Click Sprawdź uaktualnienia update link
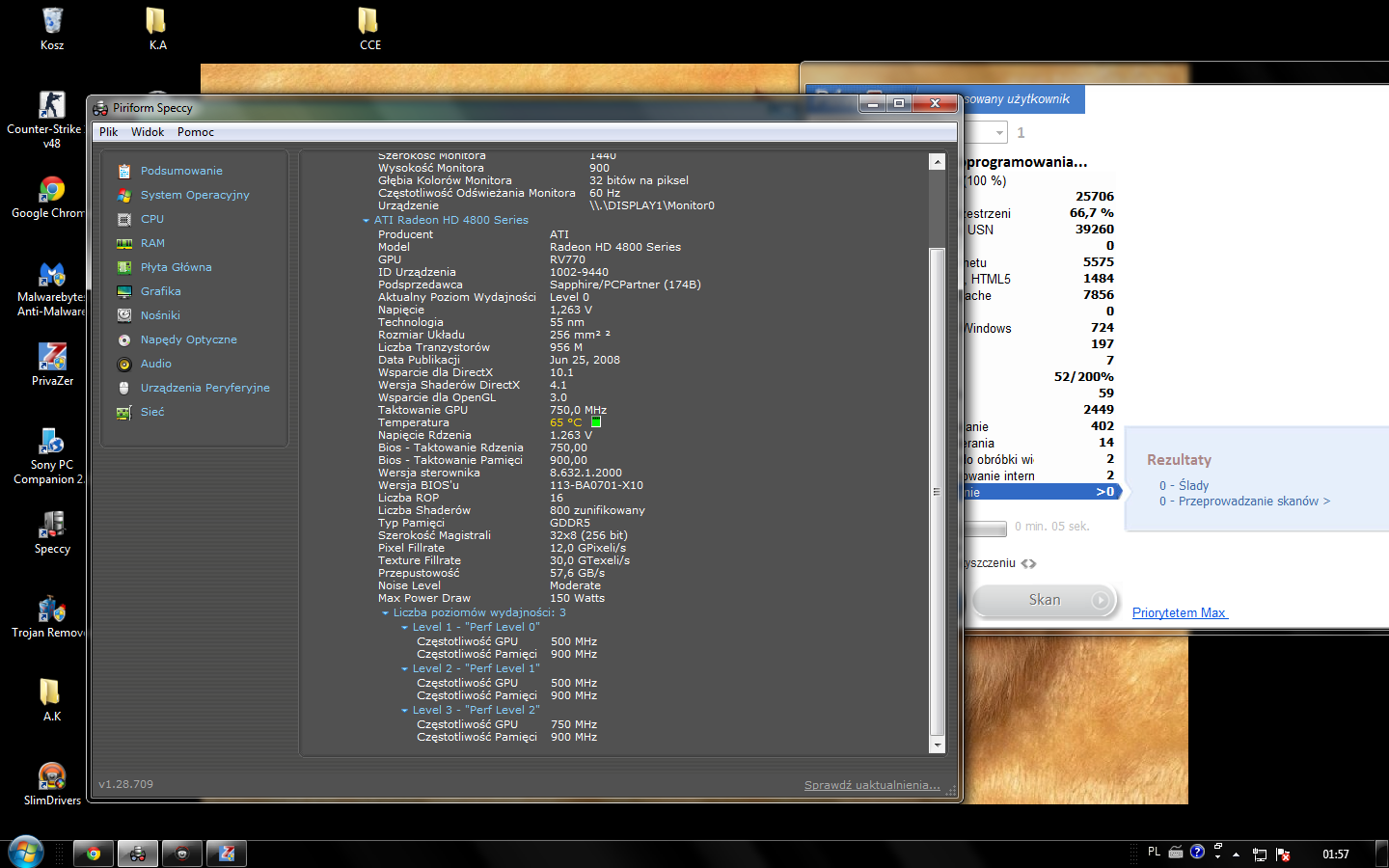Screen dimensions: 1389x868 [872, 785]
